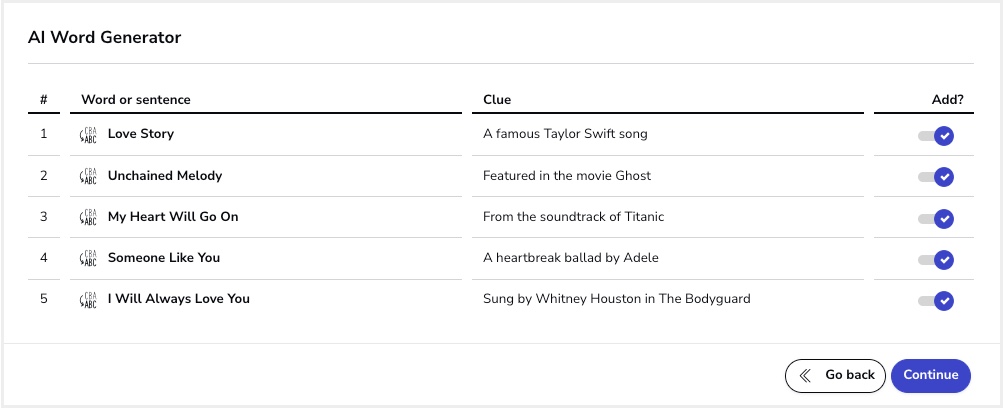Toggle Add switch for My Heart Will Go On

(936, 219)
